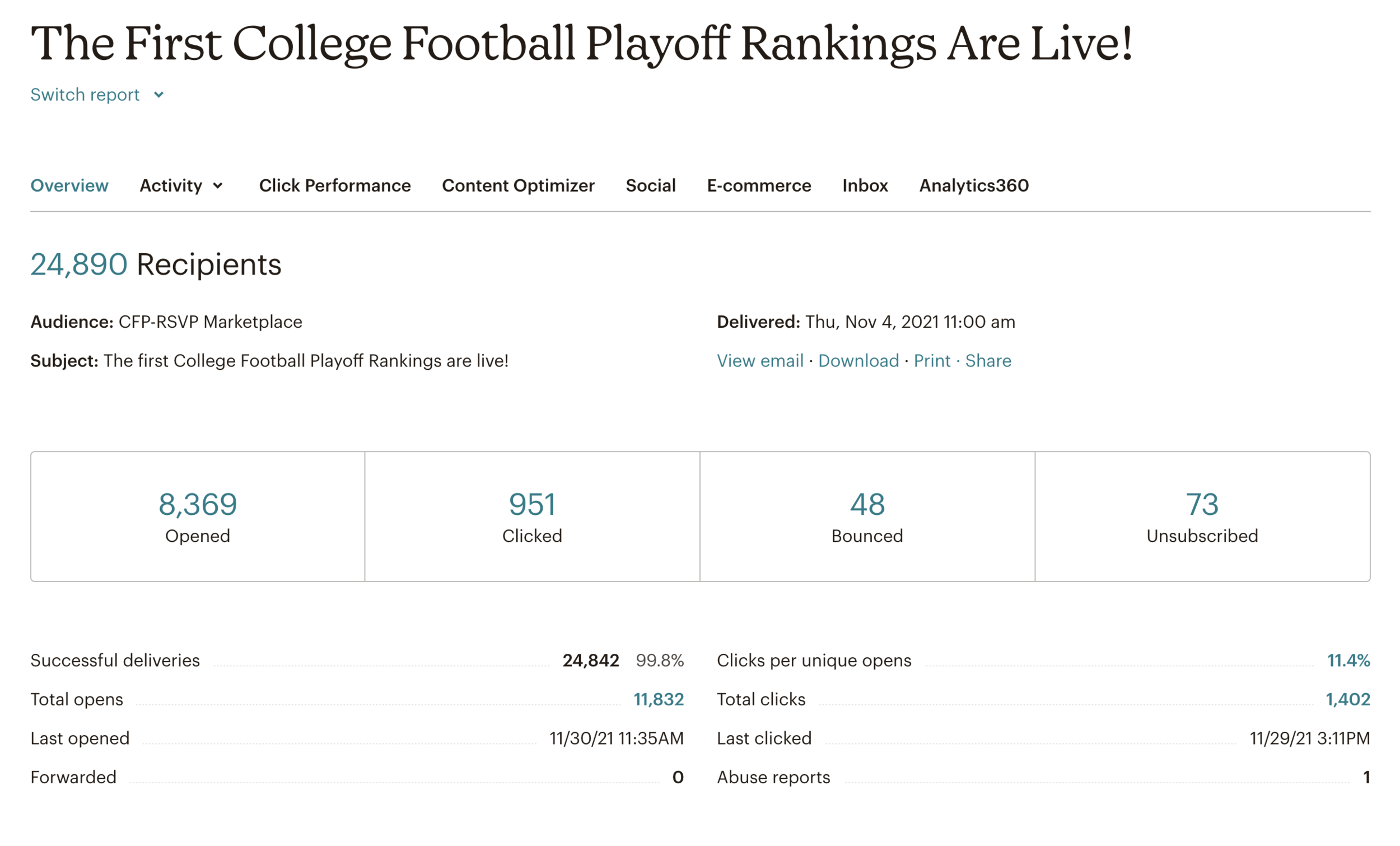Print the campaign report
This screenshot has height=846, width=1400.
click(x=931, y=360)
